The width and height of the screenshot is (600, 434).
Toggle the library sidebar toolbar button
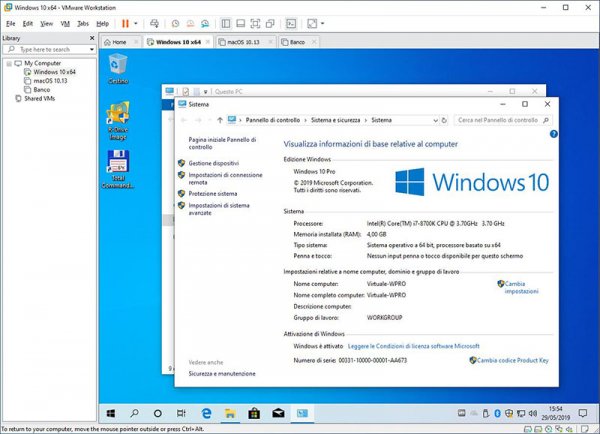coord(226,24)
